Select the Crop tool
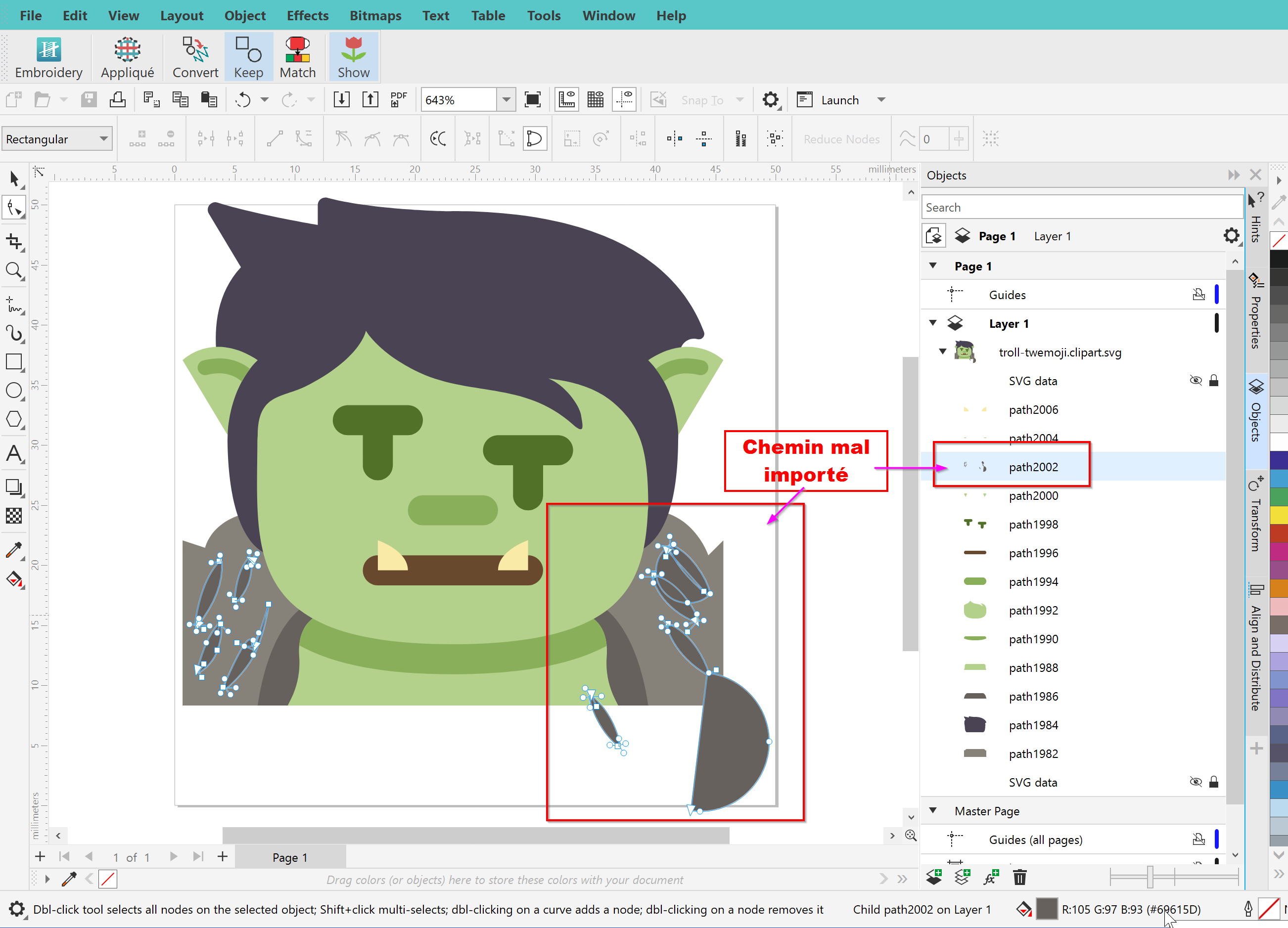1288x928 pixels. [x=14, y=242]
